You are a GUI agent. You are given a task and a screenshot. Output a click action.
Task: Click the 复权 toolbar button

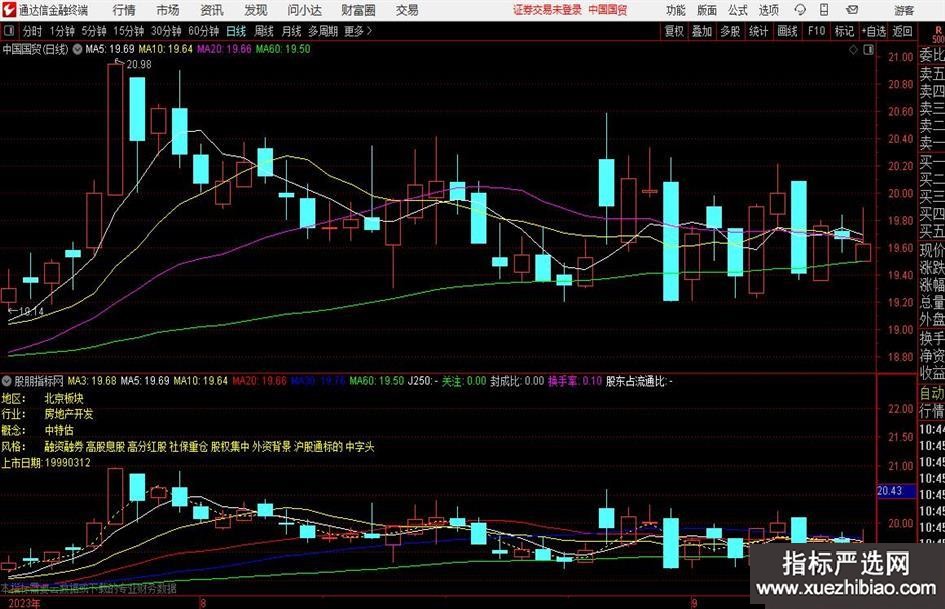point(674,31)
